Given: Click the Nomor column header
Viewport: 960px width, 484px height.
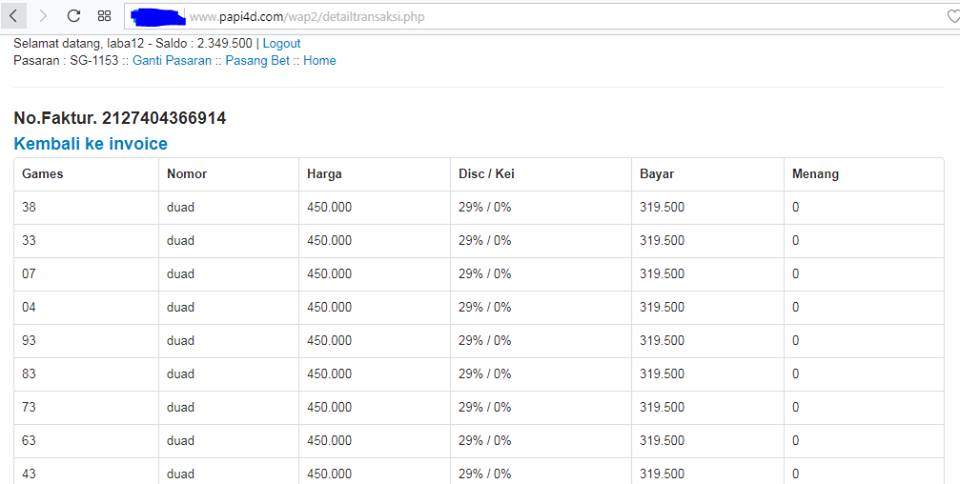Looking at the screenshot, I should pos(187,174).
